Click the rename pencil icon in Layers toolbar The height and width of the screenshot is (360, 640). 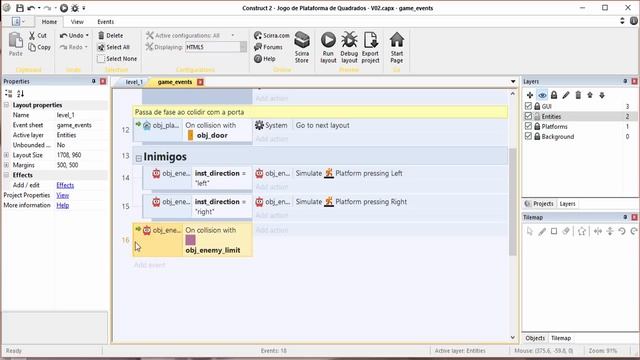click(x=566, y=95)
